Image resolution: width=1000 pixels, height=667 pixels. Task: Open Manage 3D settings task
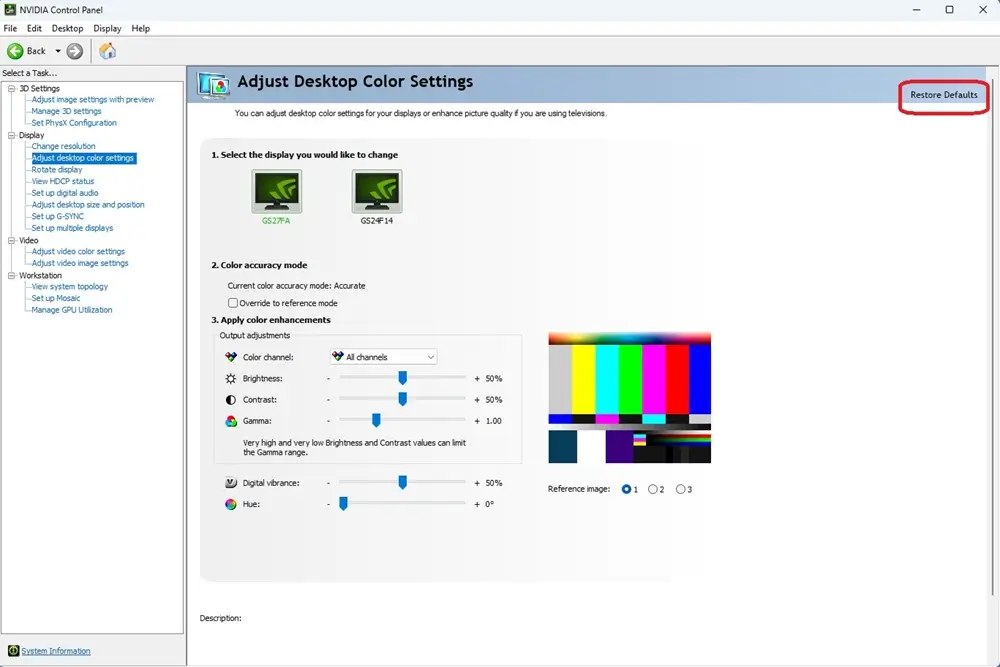pos(66,111)
